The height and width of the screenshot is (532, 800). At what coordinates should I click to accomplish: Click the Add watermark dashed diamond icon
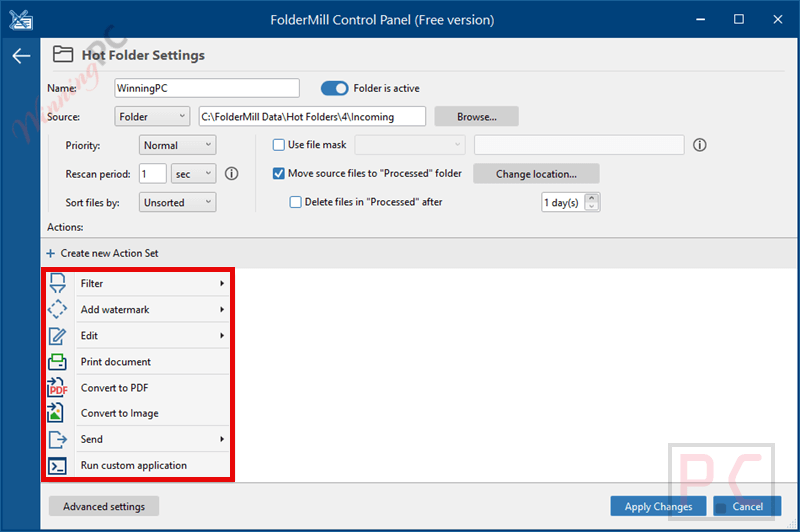[57, 309]
